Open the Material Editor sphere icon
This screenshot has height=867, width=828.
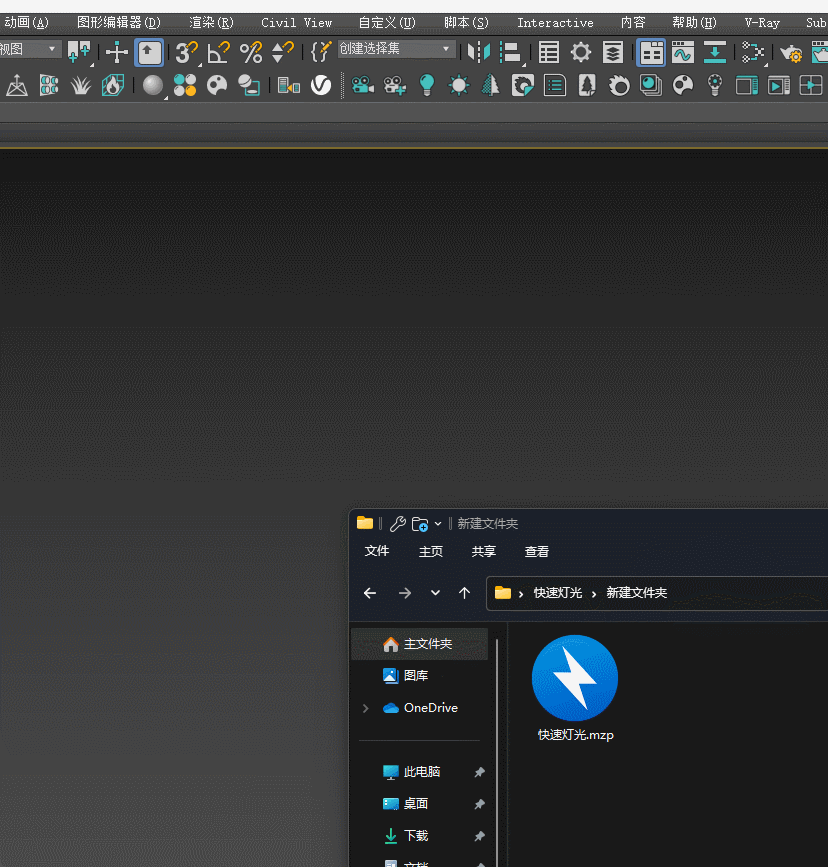[153, 86]
